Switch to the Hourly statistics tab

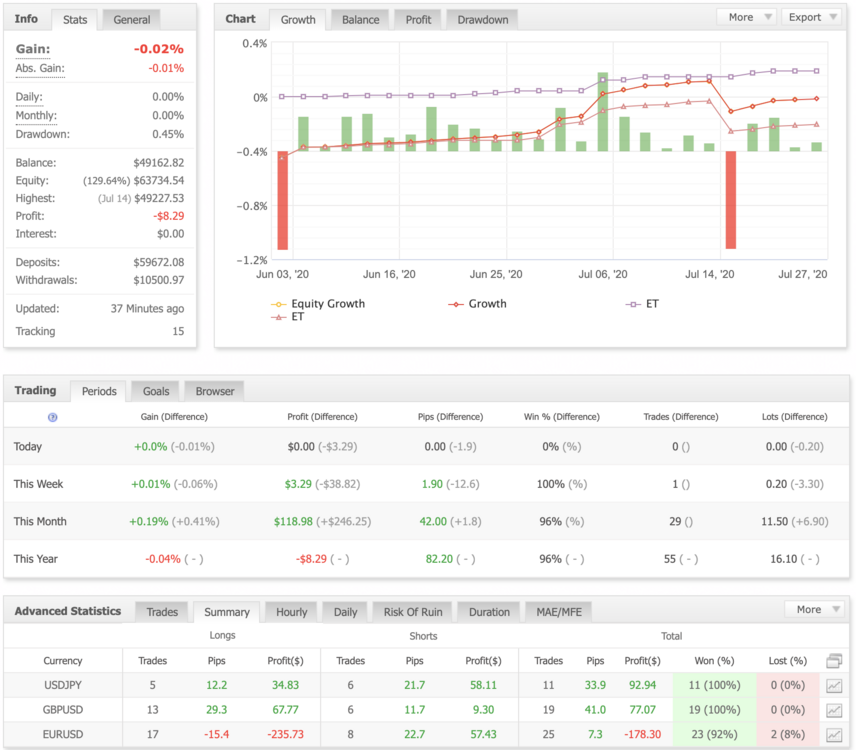pyautogui.click(x=292, y=612)
